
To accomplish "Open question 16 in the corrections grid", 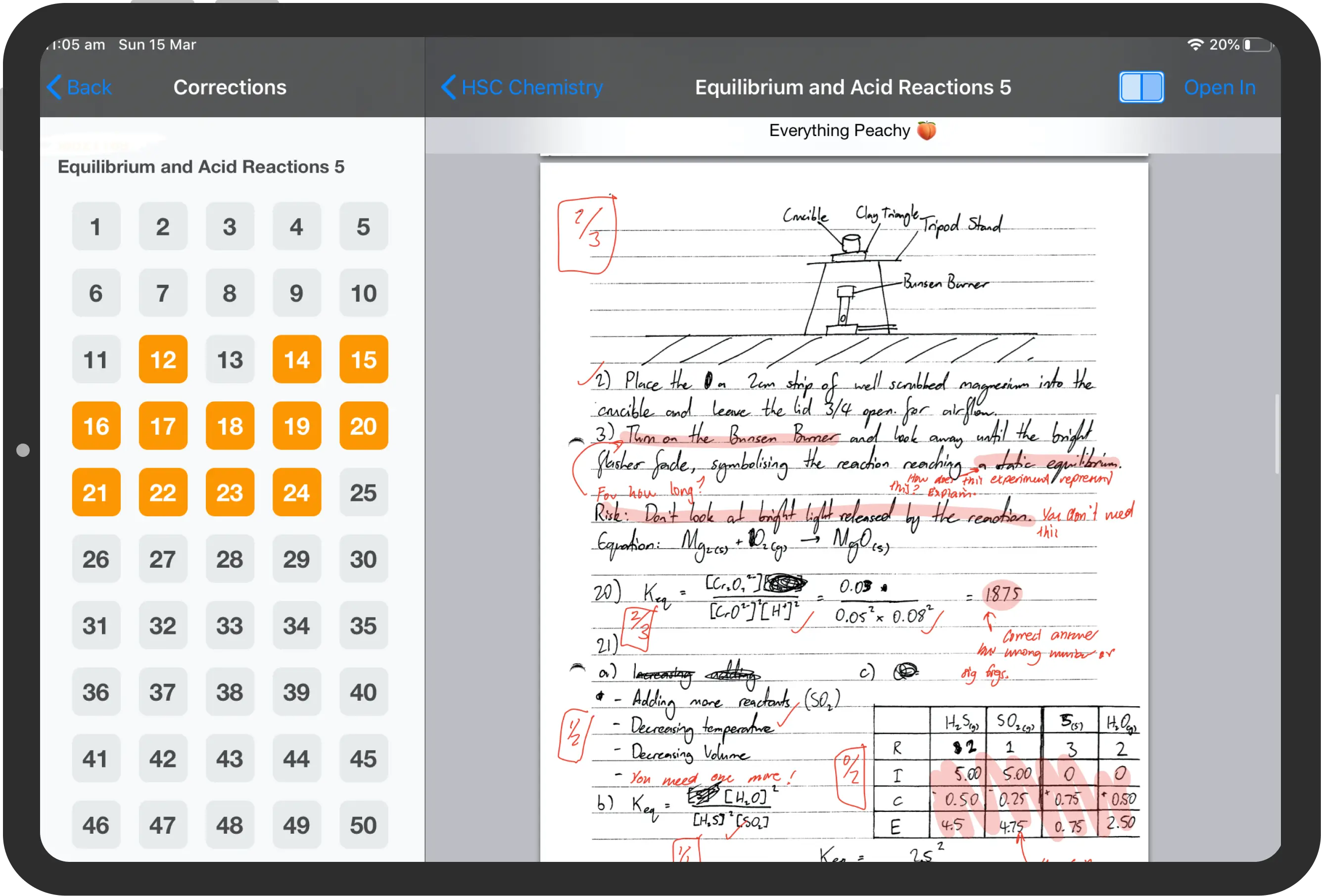I will point(95,426).
